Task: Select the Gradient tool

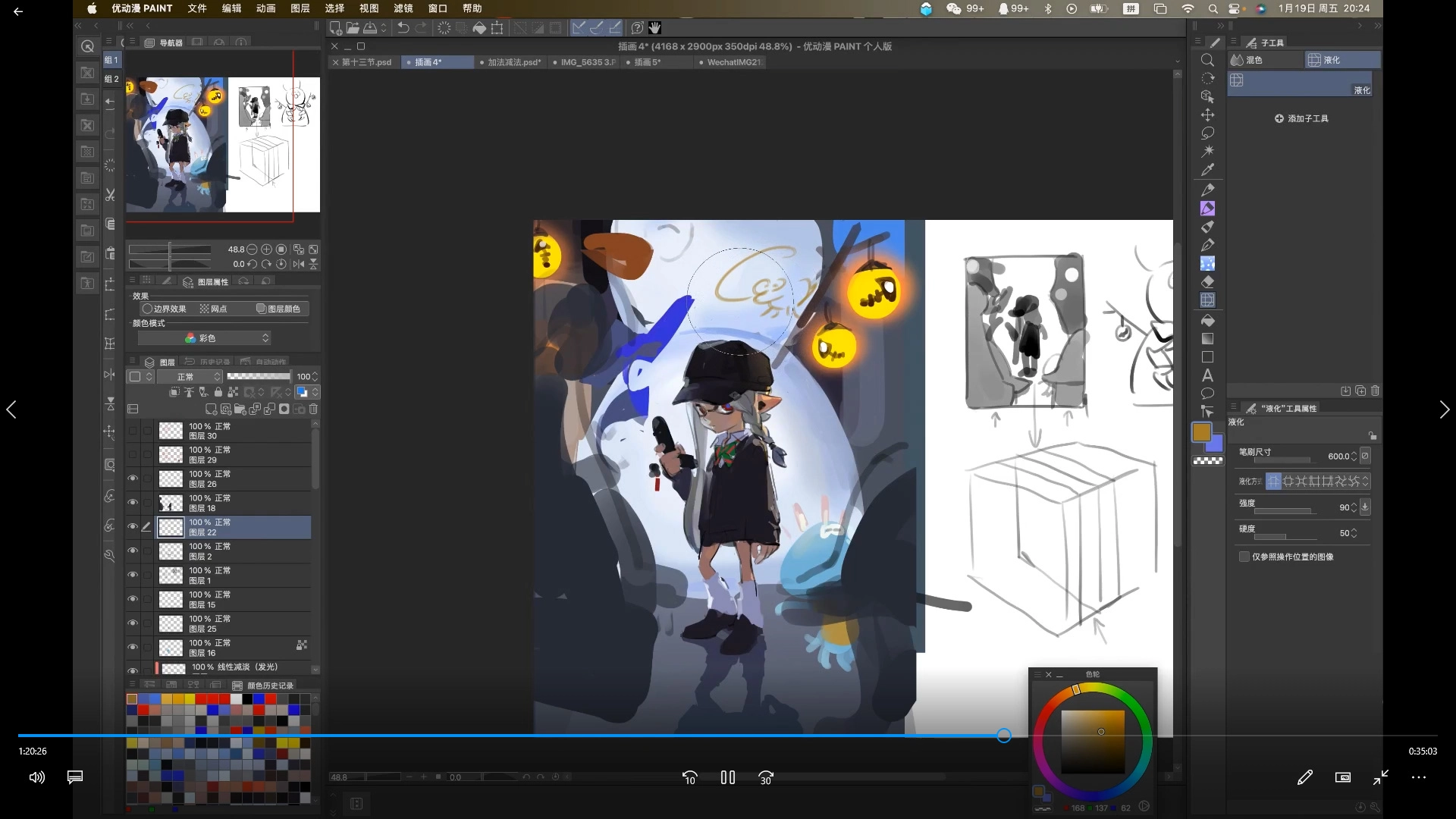Action: coord(1207,339)
